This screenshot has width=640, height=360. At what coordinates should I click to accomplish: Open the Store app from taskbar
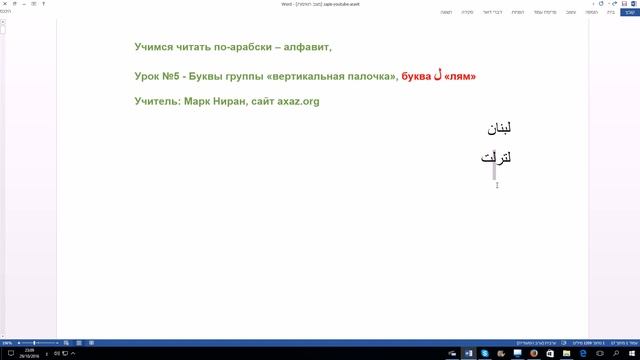tap(550, 353)
